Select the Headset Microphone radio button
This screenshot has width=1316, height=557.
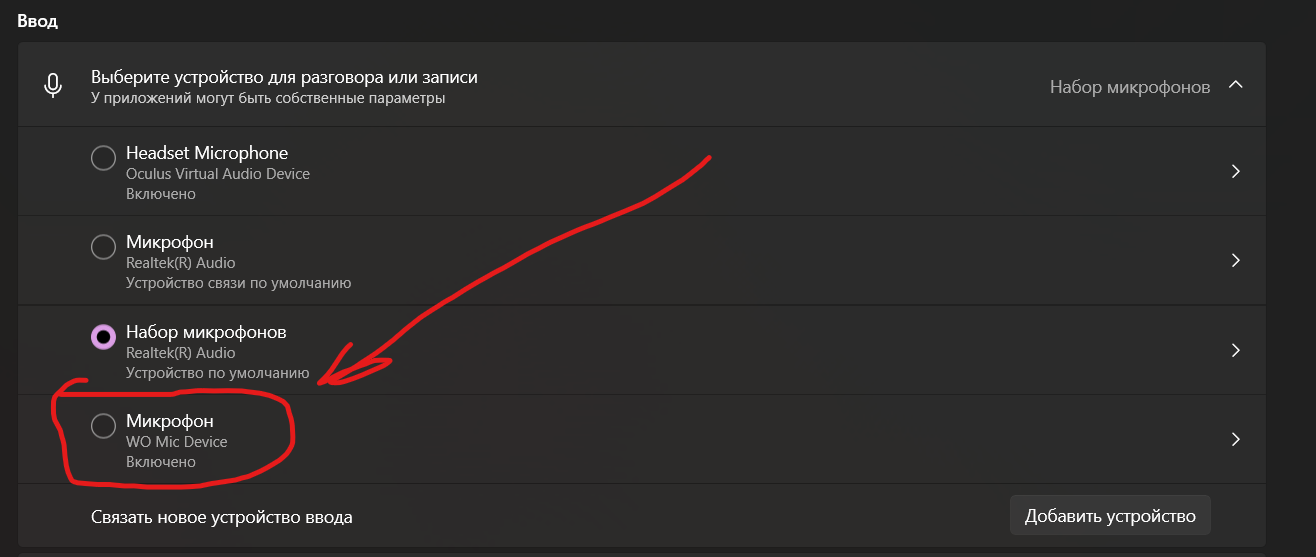[103, 158]
